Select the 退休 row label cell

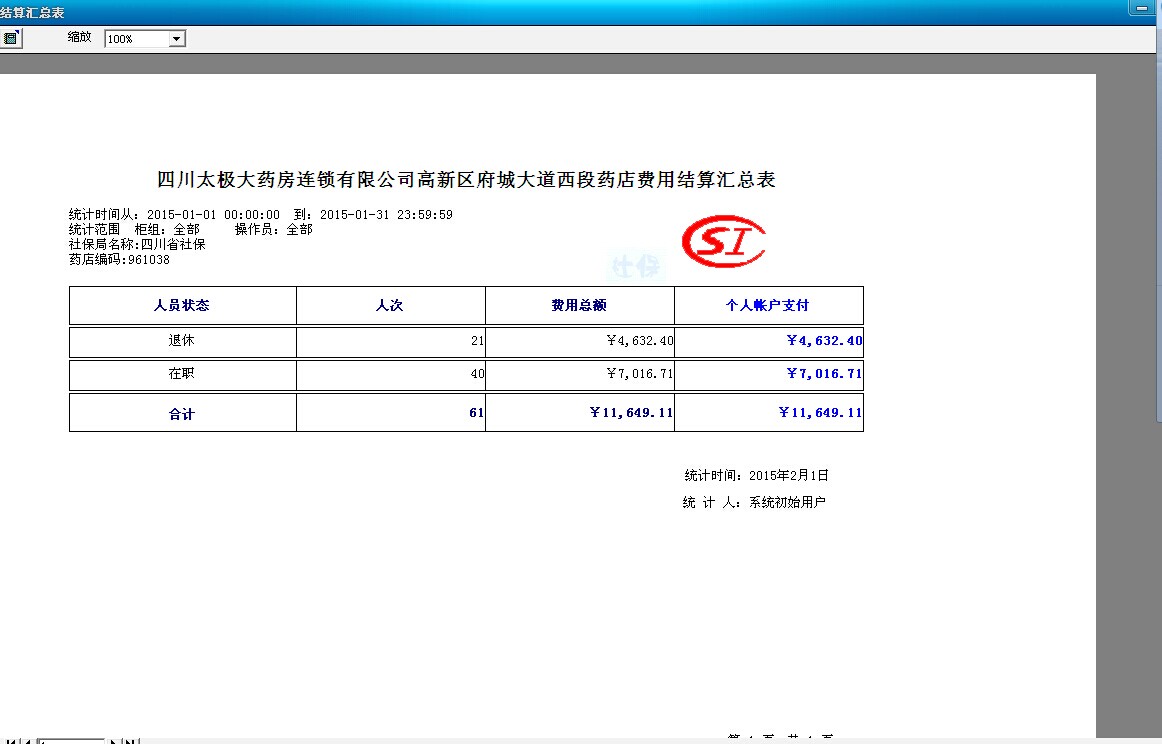point(182,341)
